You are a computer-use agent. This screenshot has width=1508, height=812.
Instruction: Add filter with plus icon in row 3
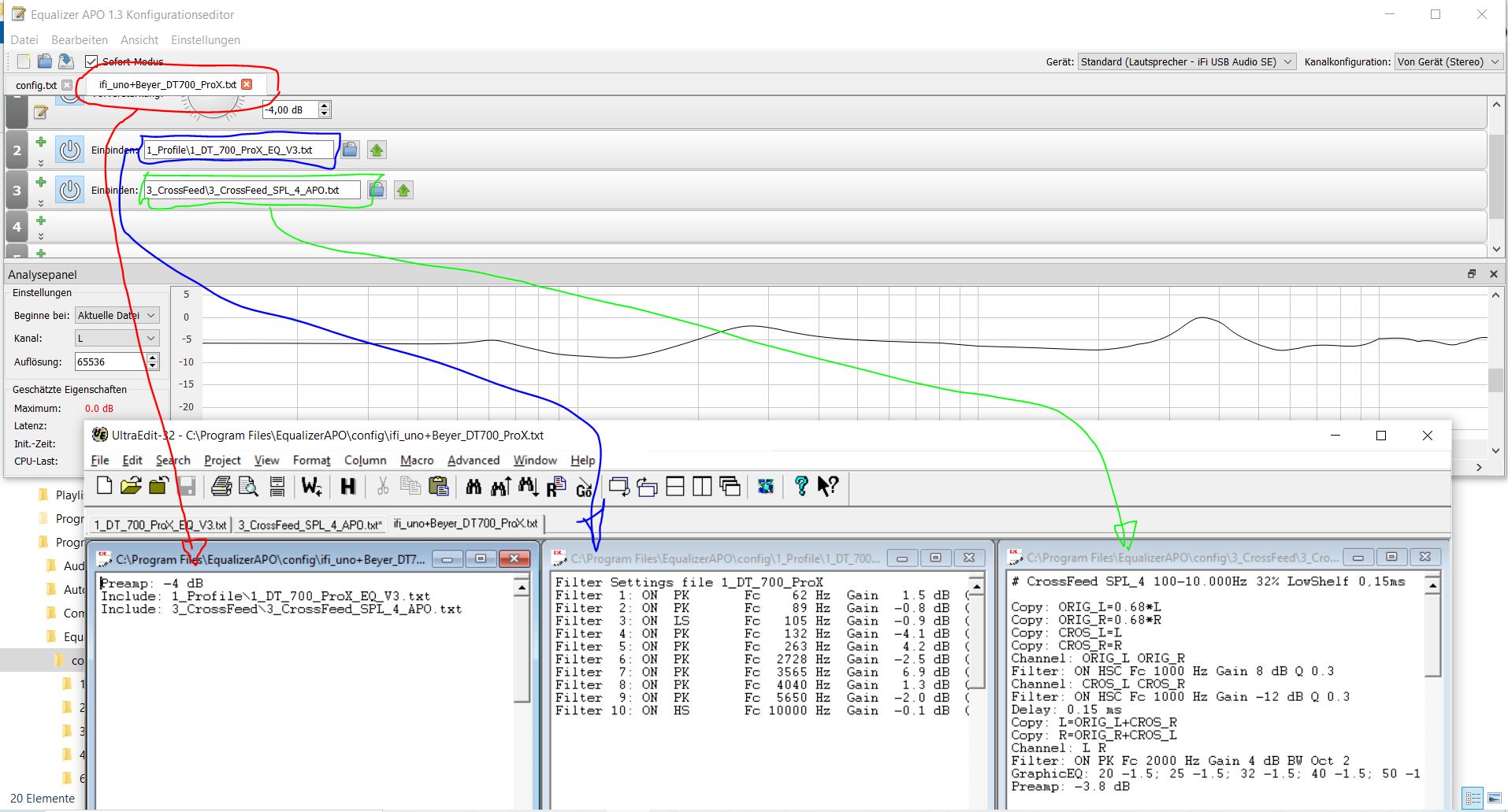[41, 182]
